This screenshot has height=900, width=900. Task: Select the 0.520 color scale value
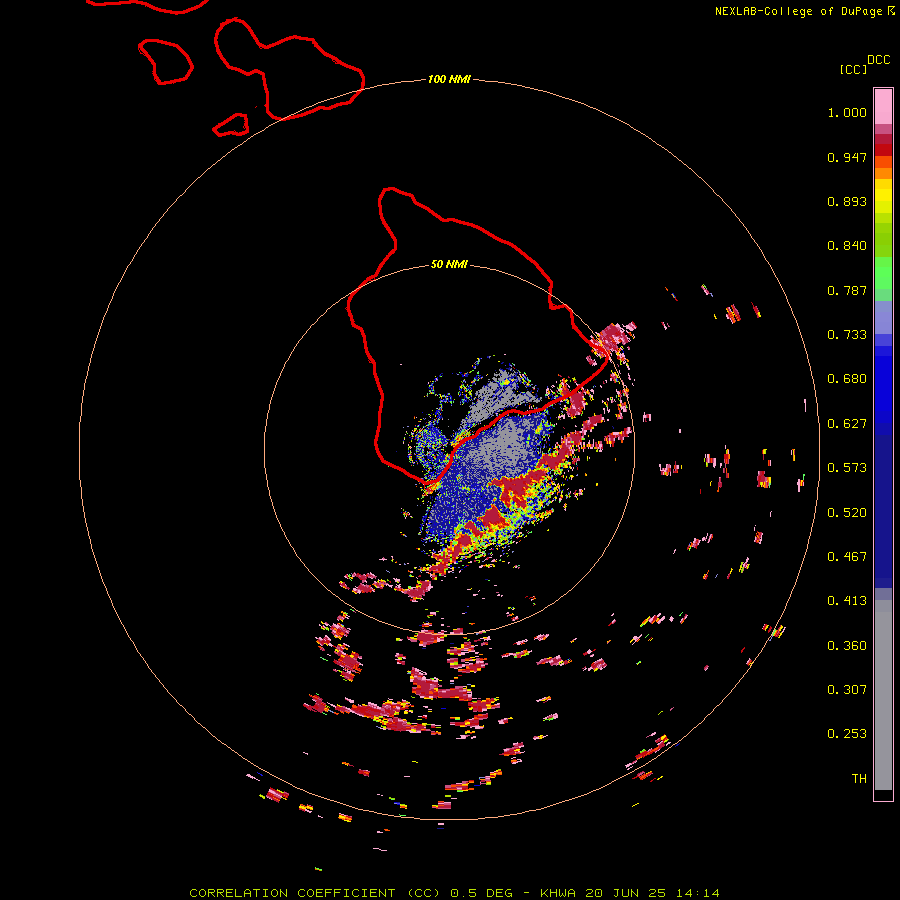847,513
